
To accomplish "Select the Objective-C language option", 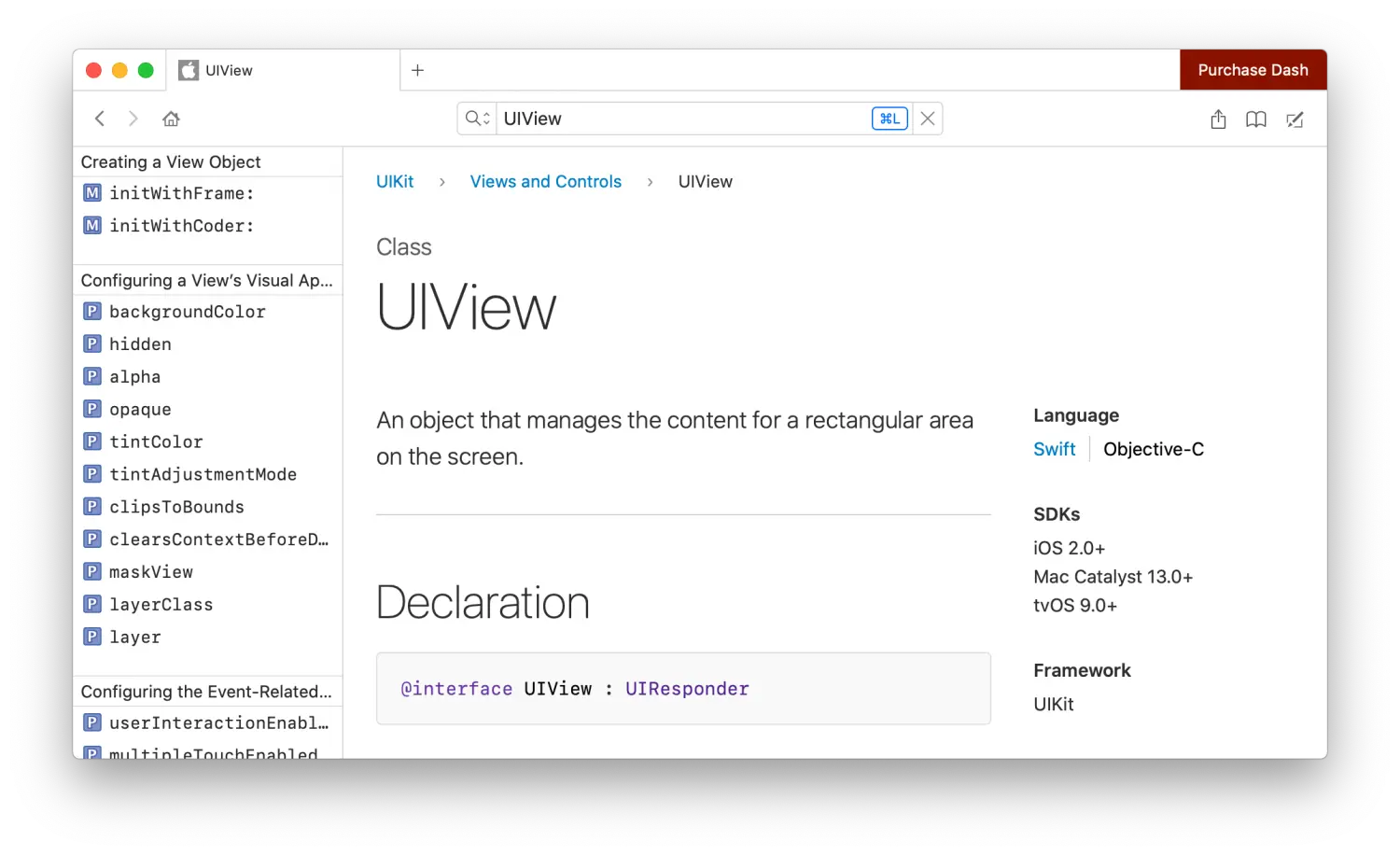I will click(x=1154, y=449).
